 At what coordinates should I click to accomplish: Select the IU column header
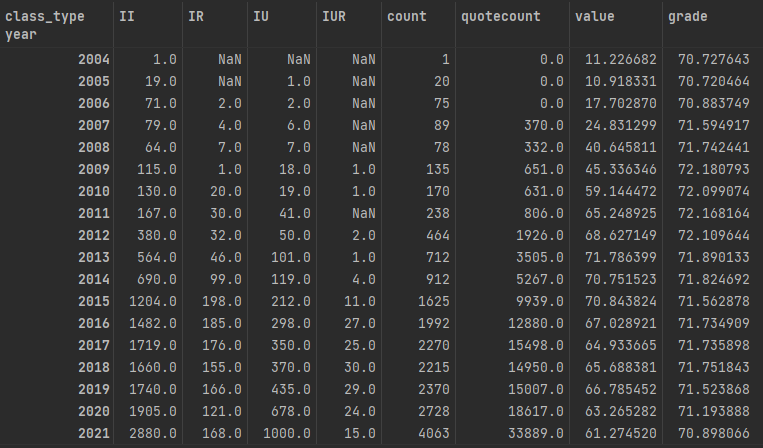[x=264, y=17]
